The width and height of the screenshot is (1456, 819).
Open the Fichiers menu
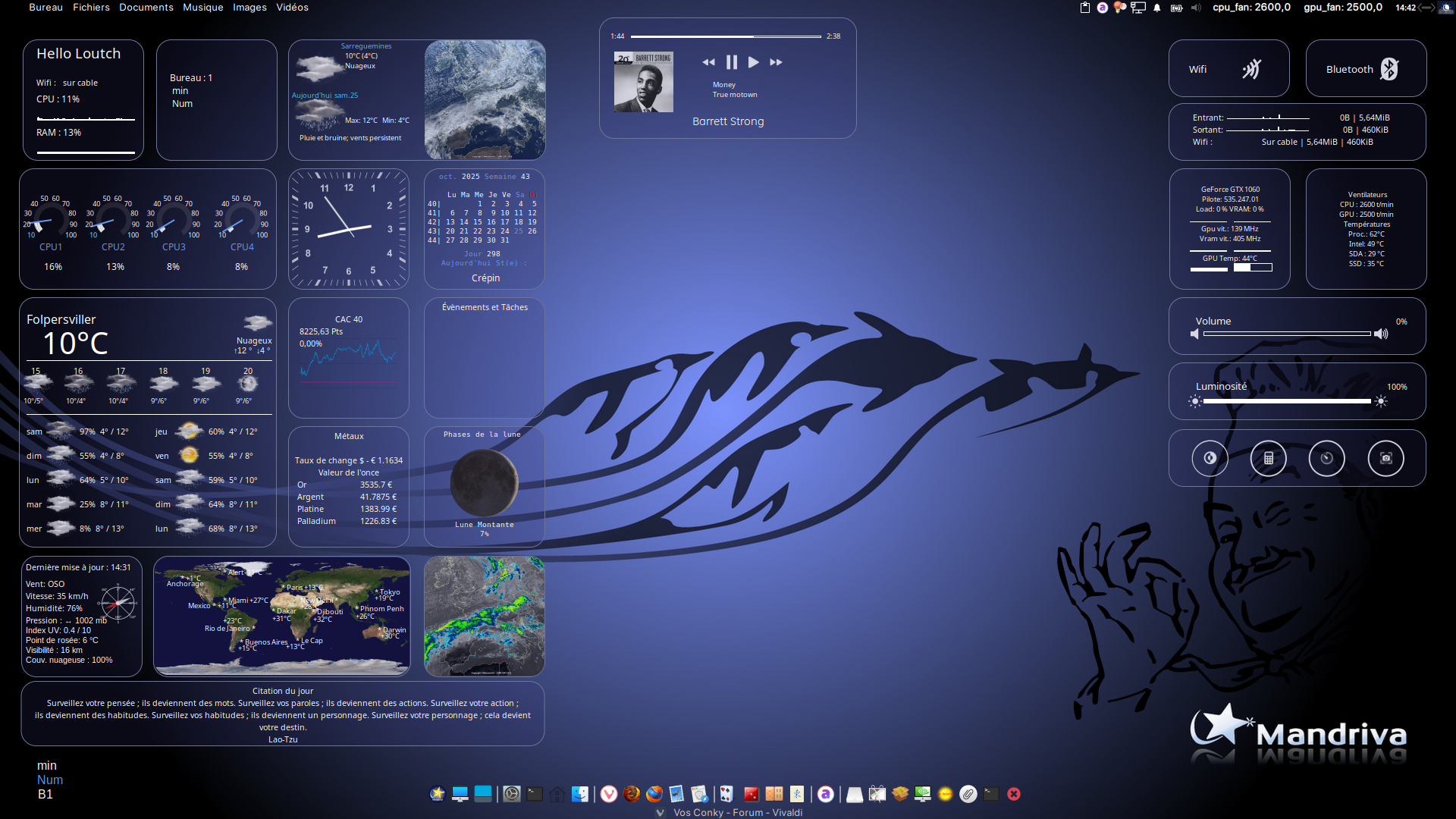point(91,8)
